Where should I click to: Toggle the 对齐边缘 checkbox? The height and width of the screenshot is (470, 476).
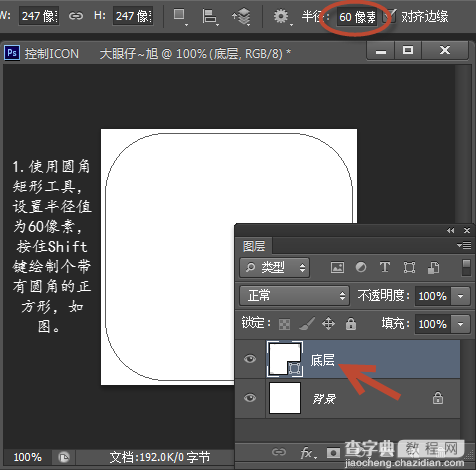[390, 16]
